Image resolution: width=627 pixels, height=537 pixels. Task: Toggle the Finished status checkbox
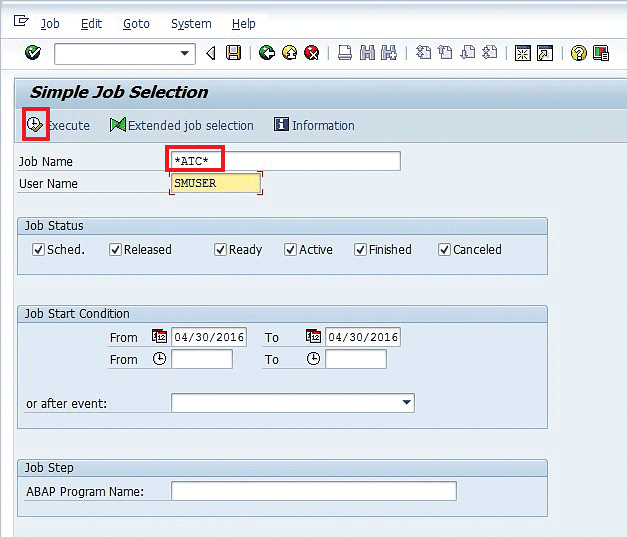coord(360,250)
